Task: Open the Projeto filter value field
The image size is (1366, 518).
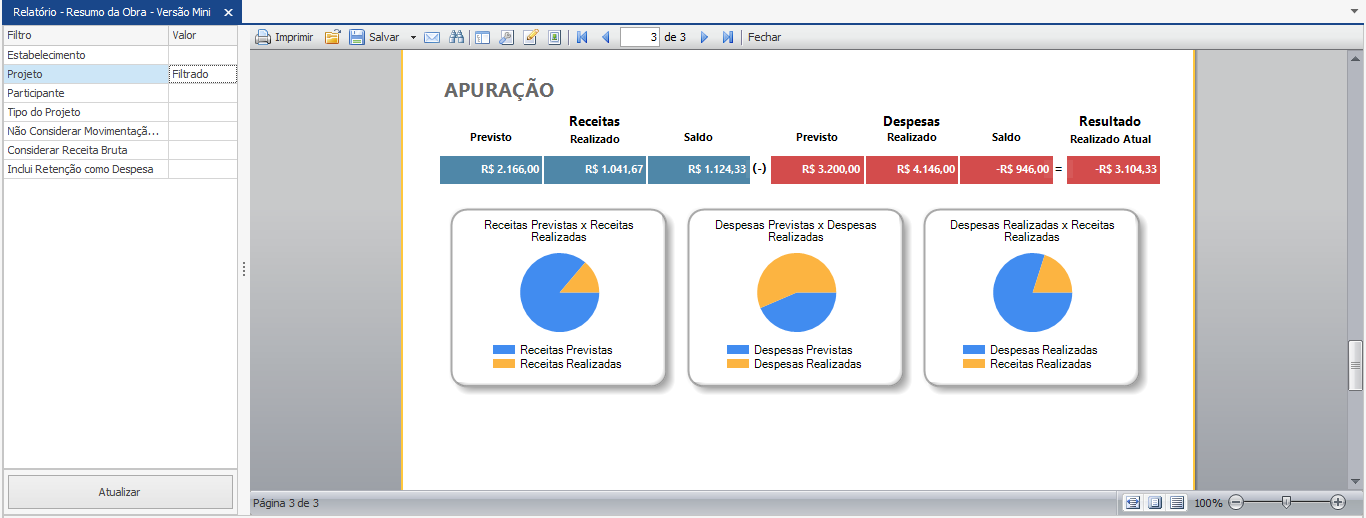Action: coord(202,74)
